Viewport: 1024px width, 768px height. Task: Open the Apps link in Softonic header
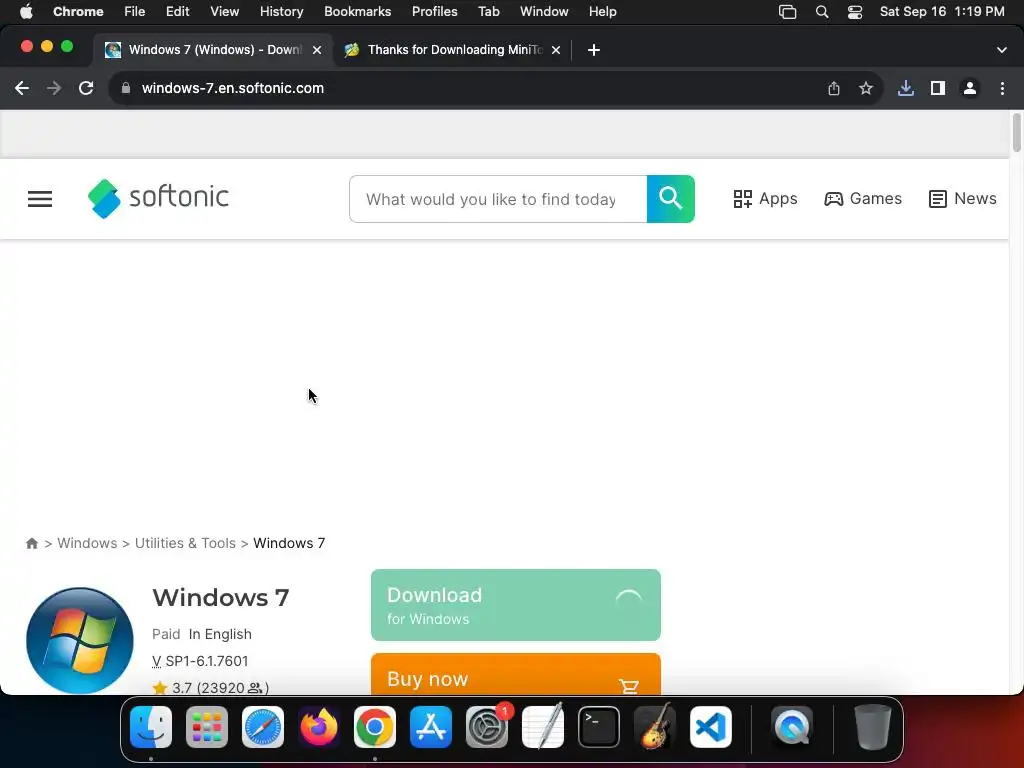coord(765,199)
